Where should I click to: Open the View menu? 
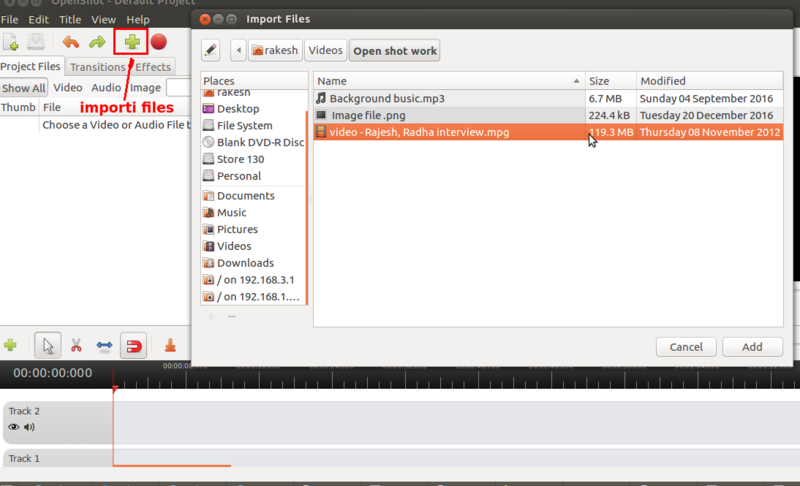[103, 19]
